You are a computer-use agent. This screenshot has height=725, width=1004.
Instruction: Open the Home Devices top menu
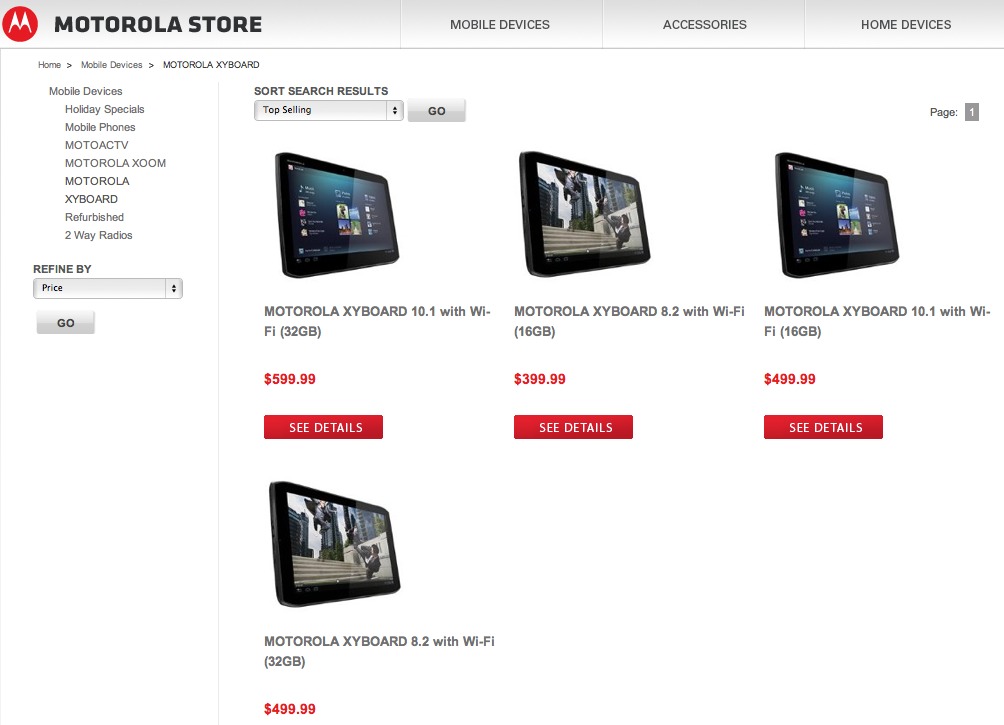point(905,24)
